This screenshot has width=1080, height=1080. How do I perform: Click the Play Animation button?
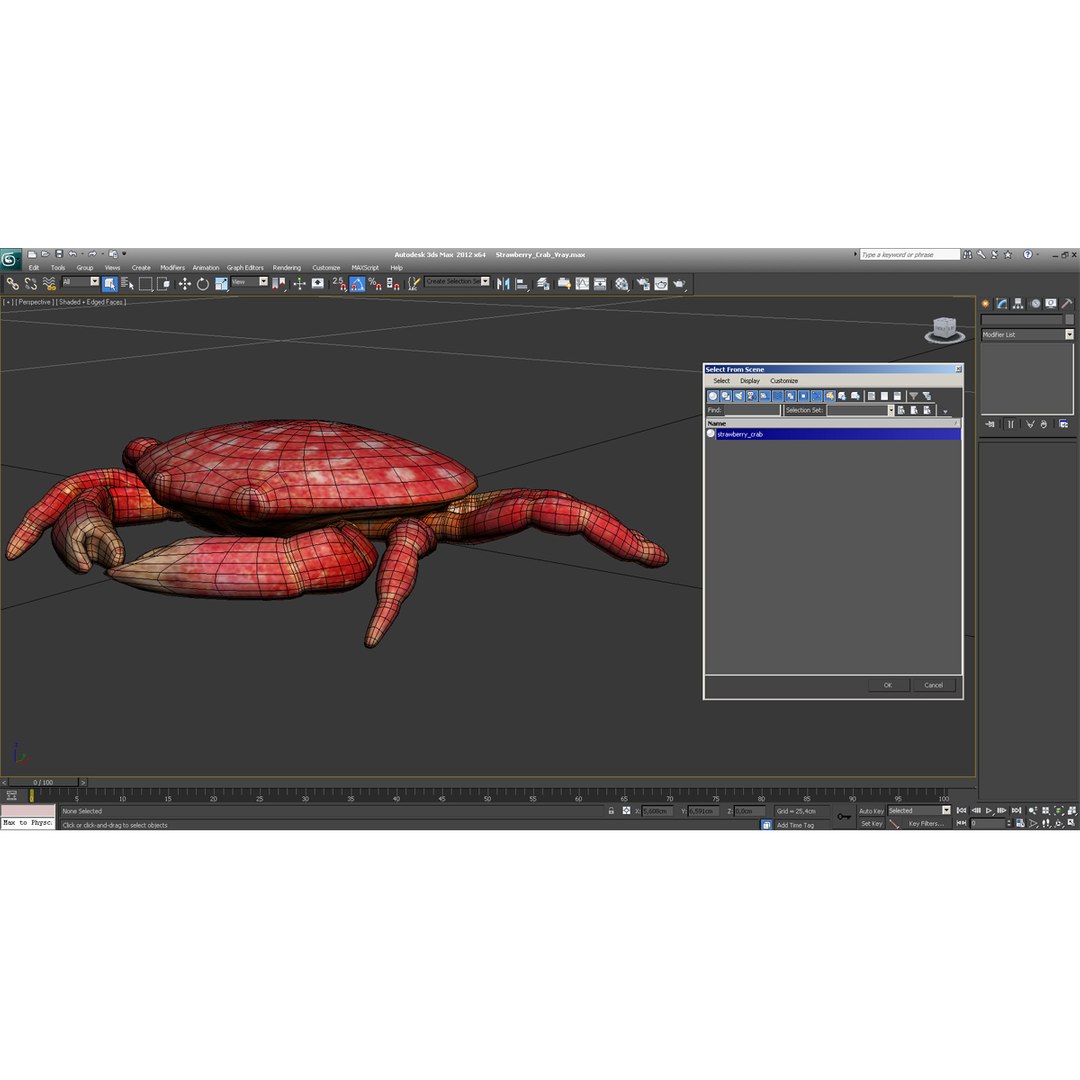coord(988,811)
